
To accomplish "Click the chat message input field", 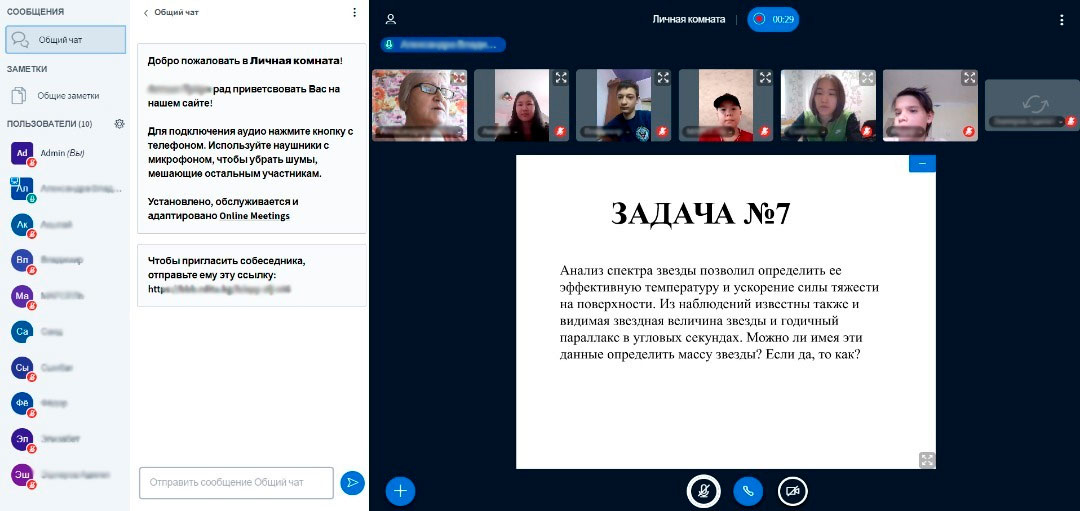I will click(x=236, y=482).
